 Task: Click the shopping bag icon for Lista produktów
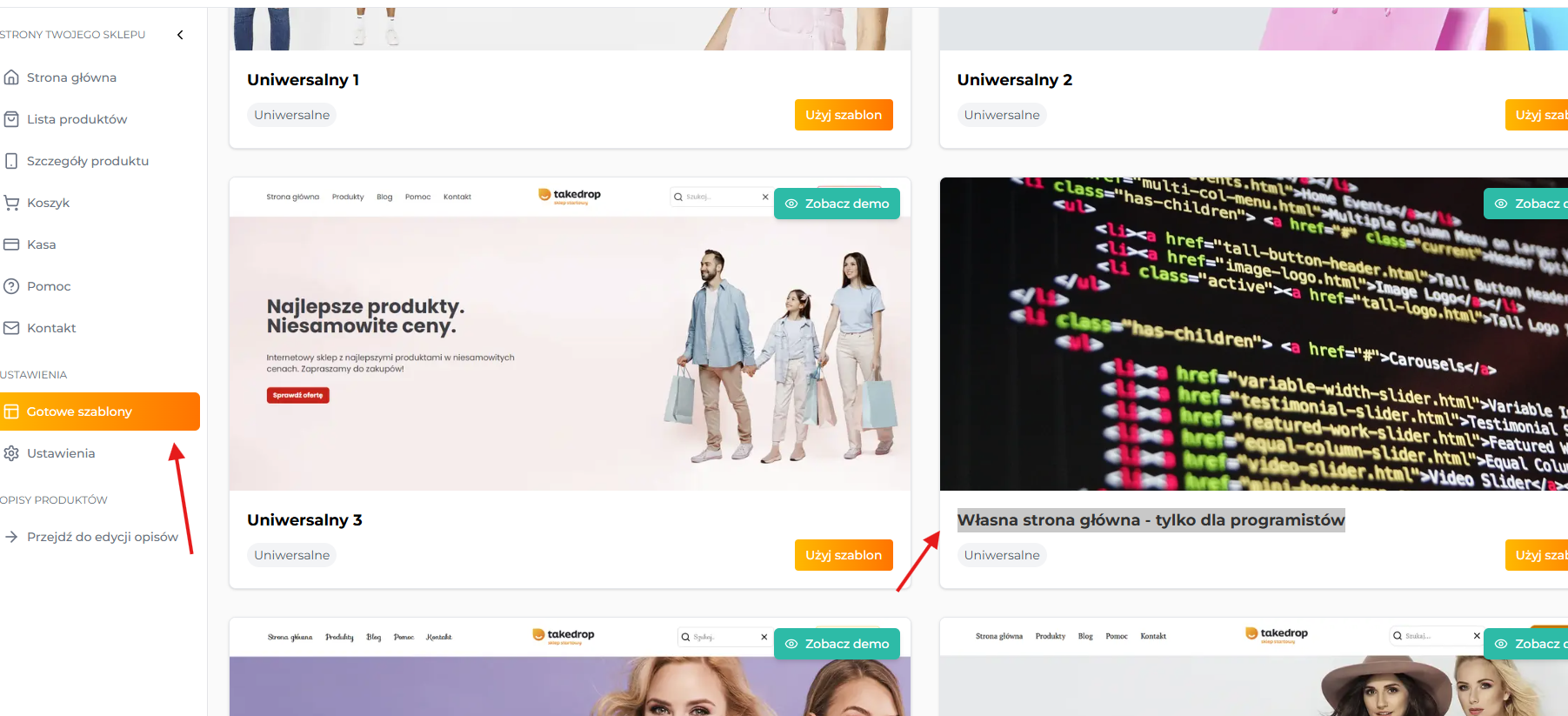tap(11, 119)
